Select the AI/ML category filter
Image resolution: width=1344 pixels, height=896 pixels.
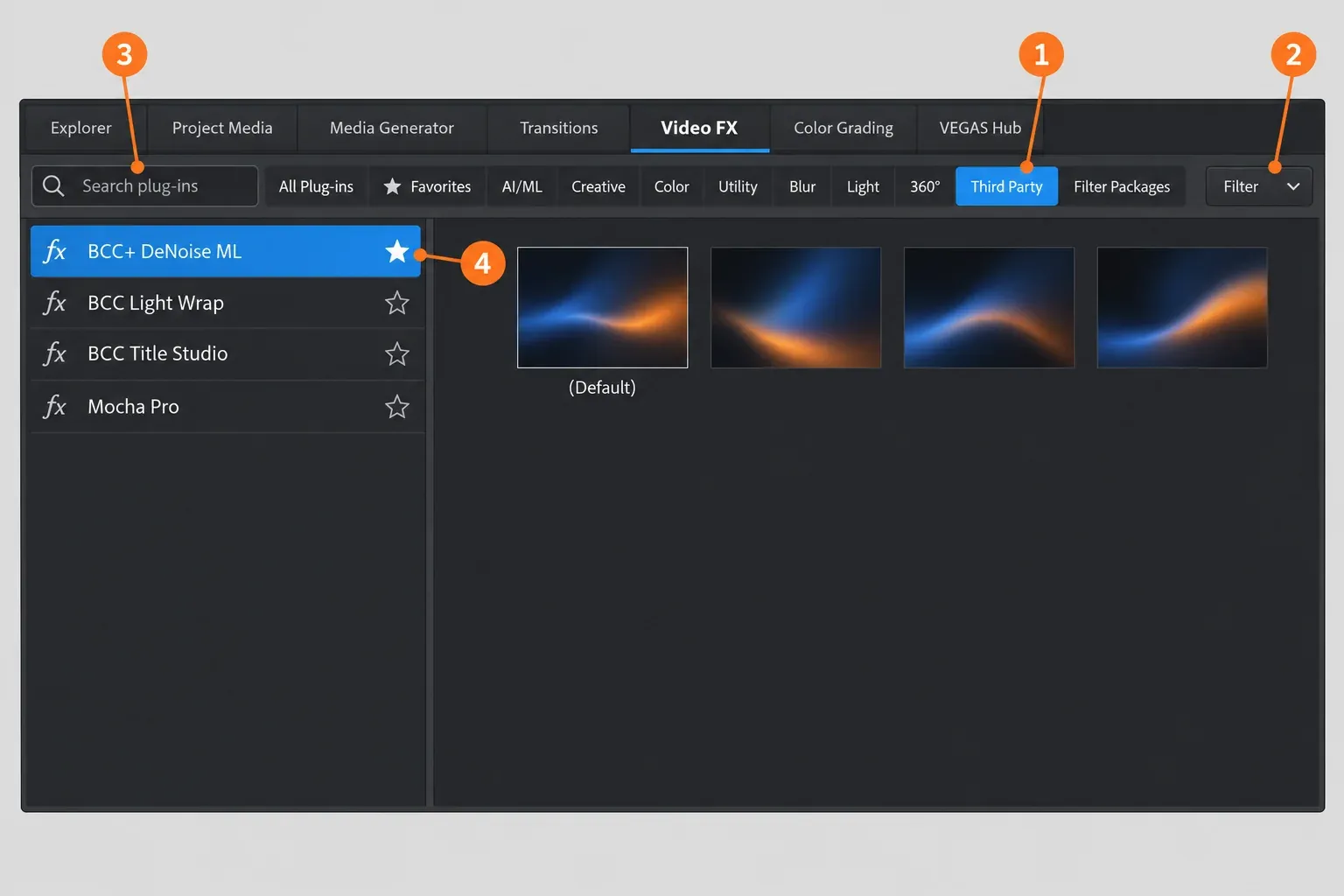522,186
